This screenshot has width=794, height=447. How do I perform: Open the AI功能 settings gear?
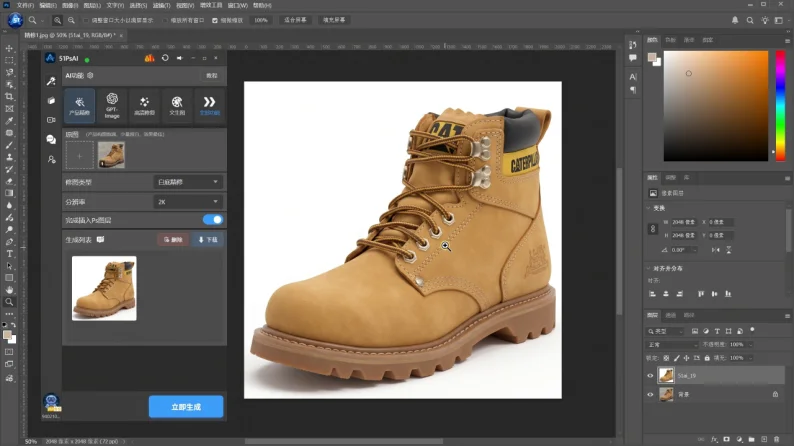pos(90,75)
